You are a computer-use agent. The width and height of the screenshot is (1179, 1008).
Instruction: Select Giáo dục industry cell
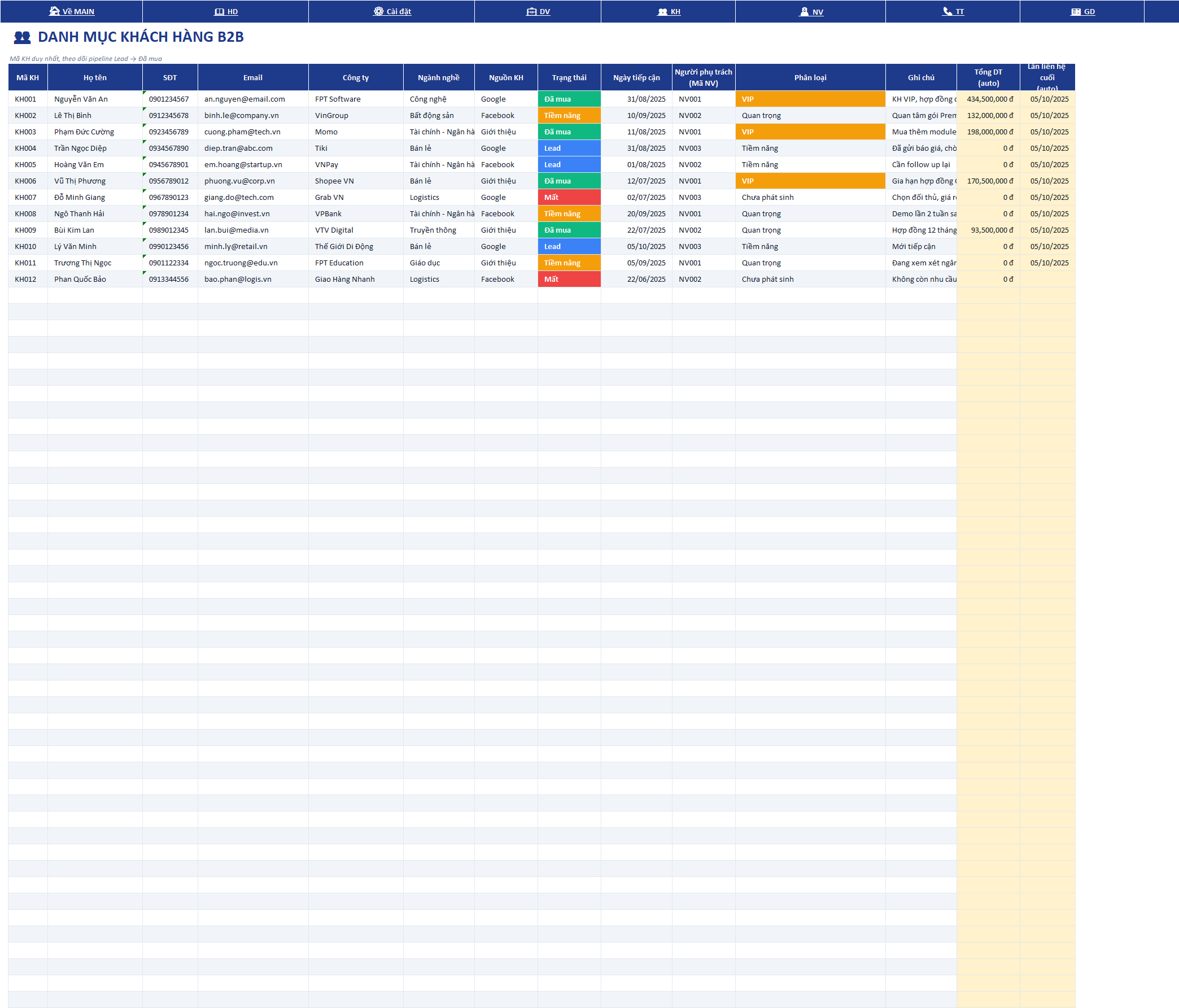tap(439, 263)
